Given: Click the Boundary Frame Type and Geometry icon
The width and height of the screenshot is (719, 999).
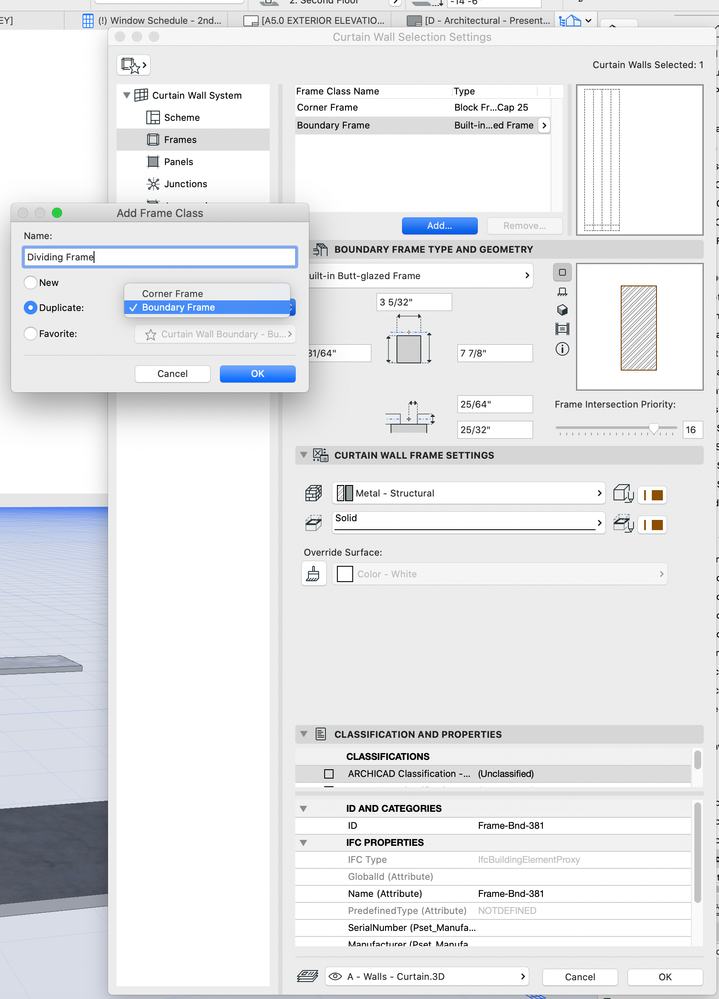Looking at the screenshot, I should (x=320, y=250).
